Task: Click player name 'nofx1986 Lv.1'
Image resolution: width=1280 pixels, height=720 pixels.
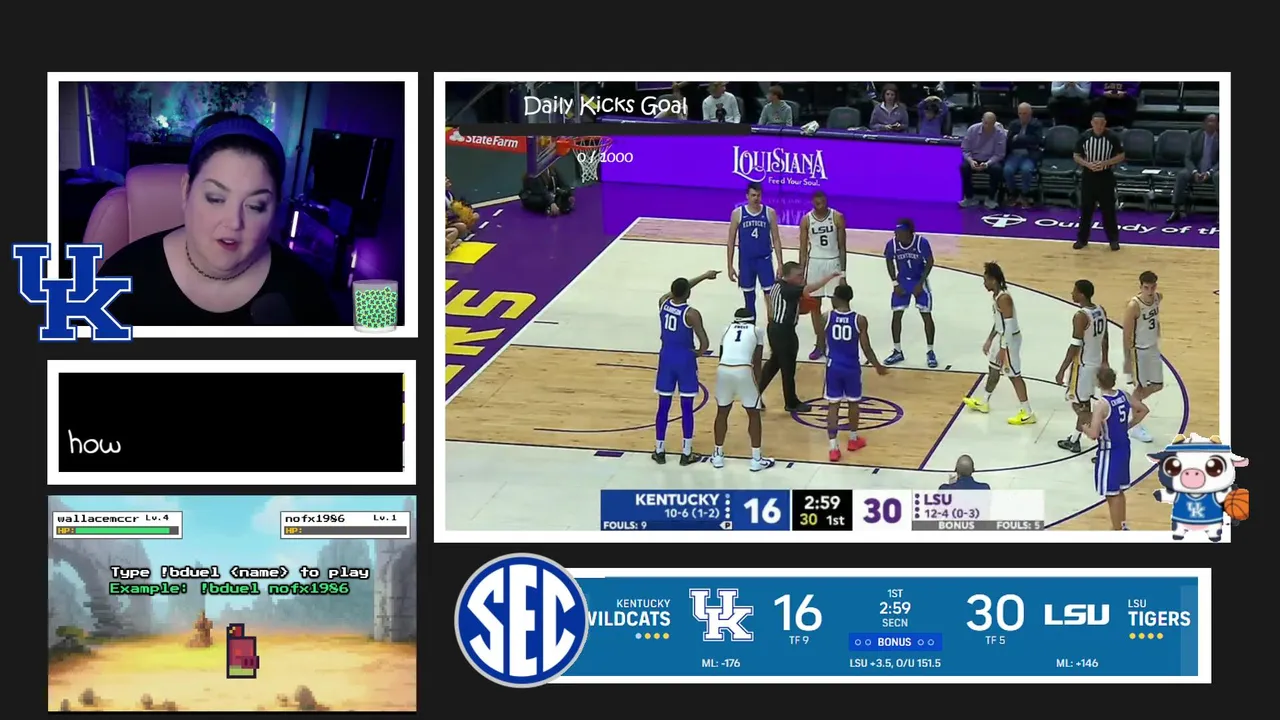Action: [340, 518]
